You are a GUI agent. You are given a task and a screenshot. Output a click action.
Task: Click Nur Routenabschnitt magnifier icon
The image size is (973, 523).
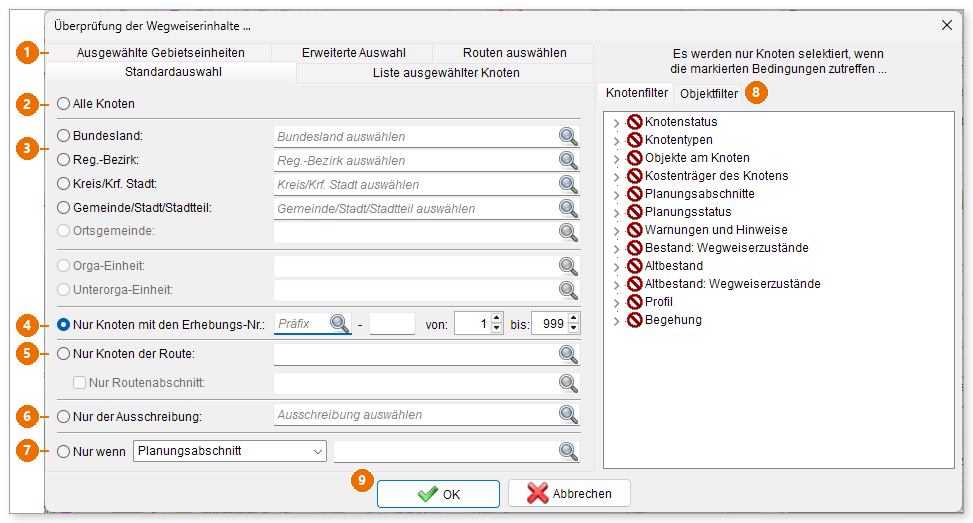click(568, 383)
